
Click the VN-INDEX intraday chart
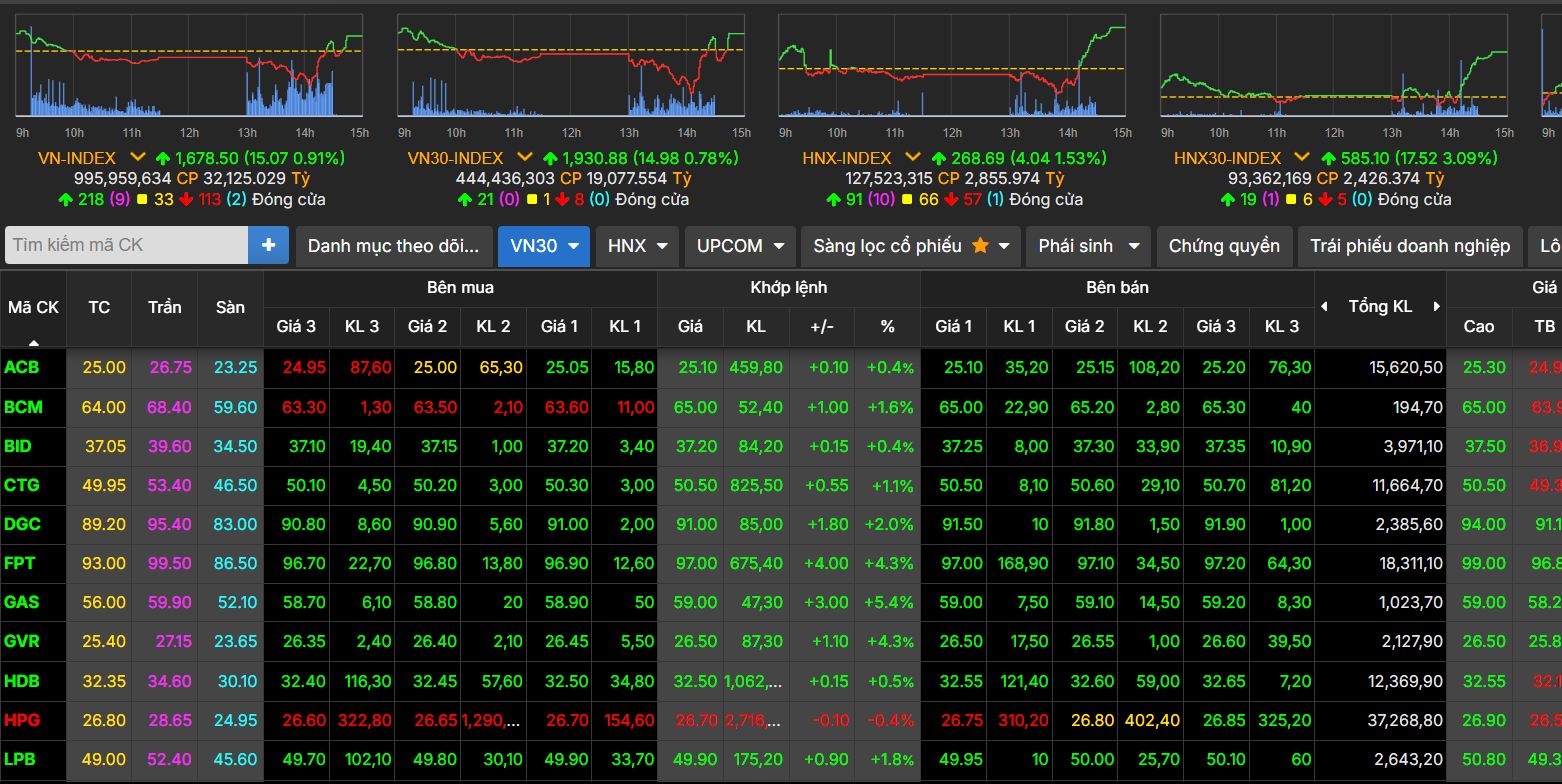coord(190,68)
